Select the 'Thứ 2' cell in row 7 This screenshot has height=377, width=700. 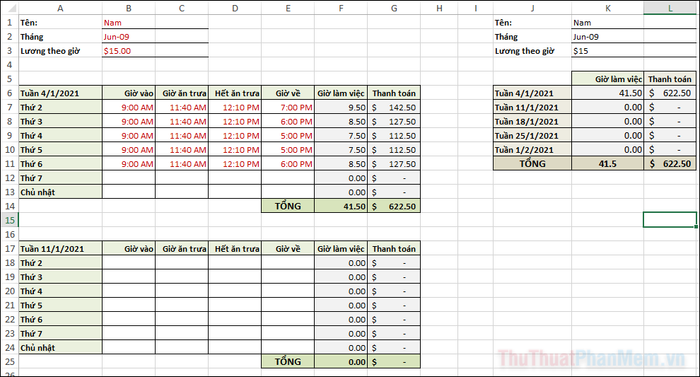pyautogui.click(x=60, y=107)
